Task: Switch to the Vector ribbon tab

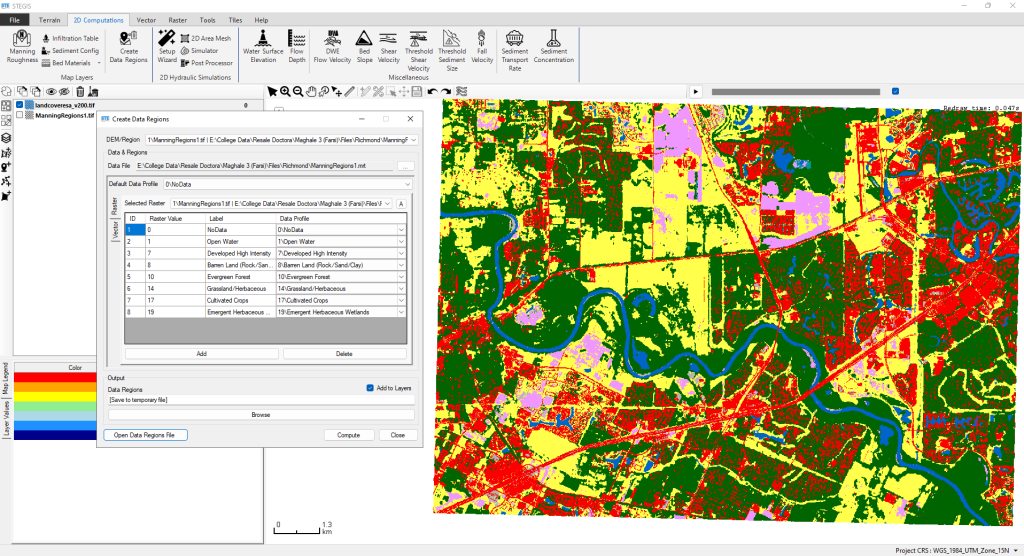Action: coord(146,20)
